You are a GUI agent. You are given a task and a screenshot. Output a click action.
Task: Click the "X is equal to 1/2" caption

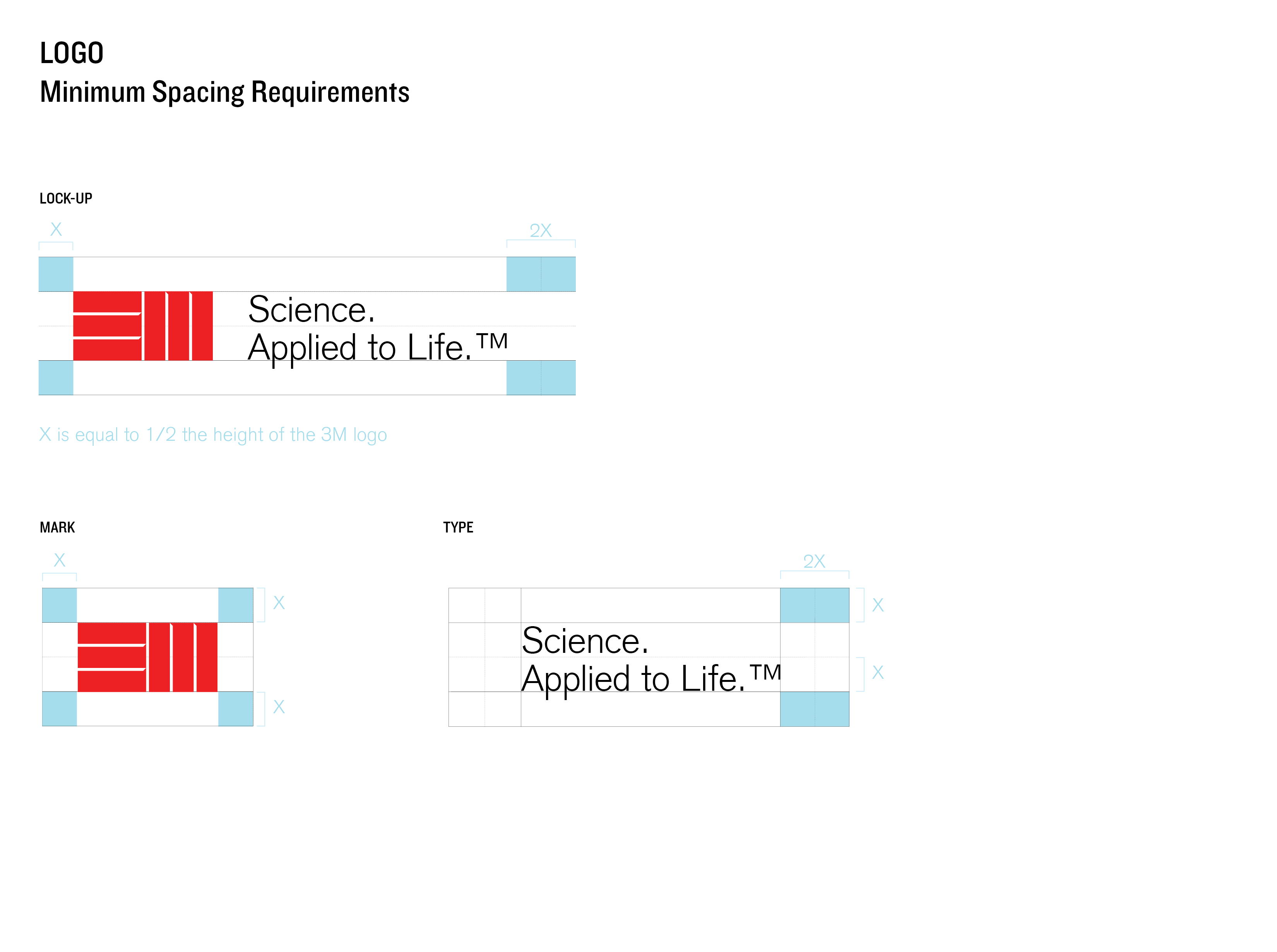point(213,435)
